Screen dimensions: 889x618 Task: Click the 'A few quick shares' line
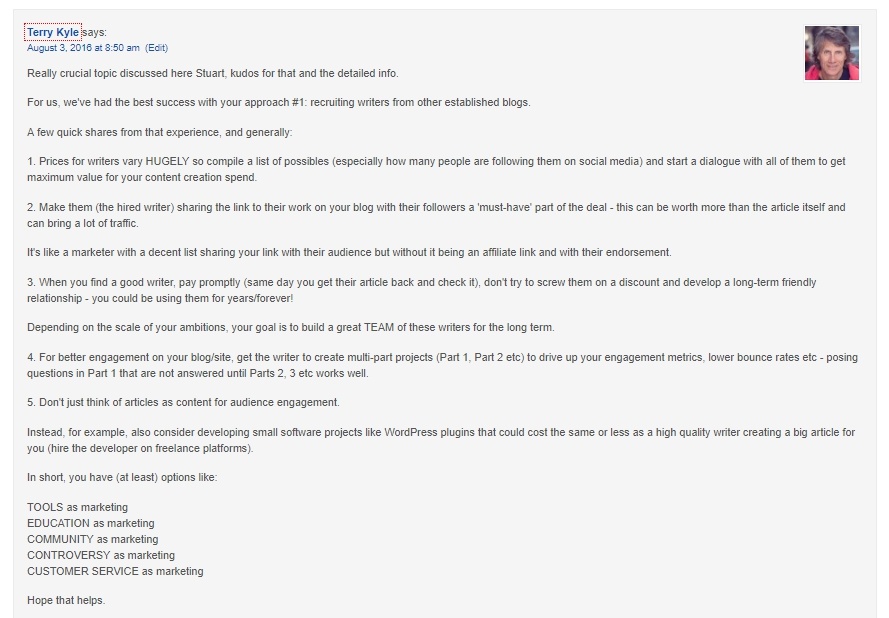pos(159,132)
